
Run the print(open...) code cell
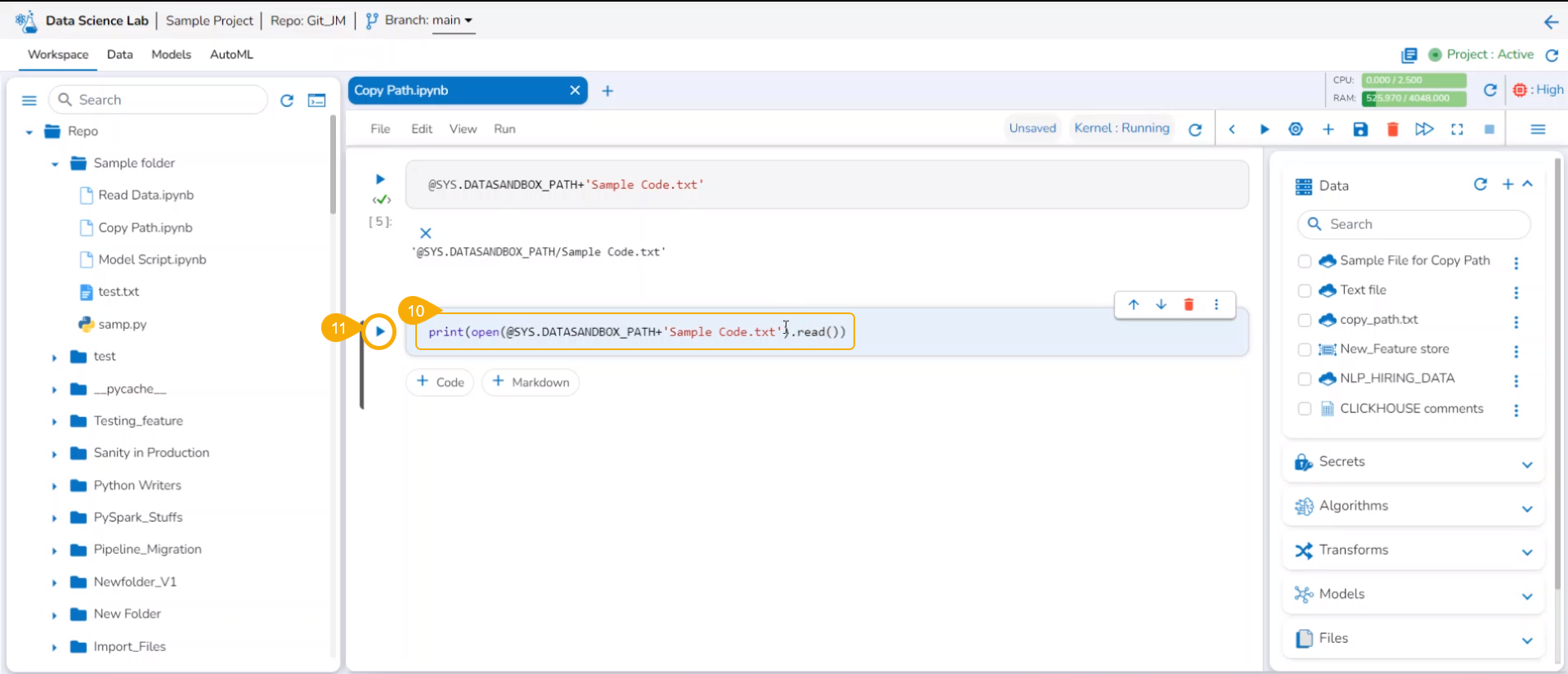tap(379, 331)
